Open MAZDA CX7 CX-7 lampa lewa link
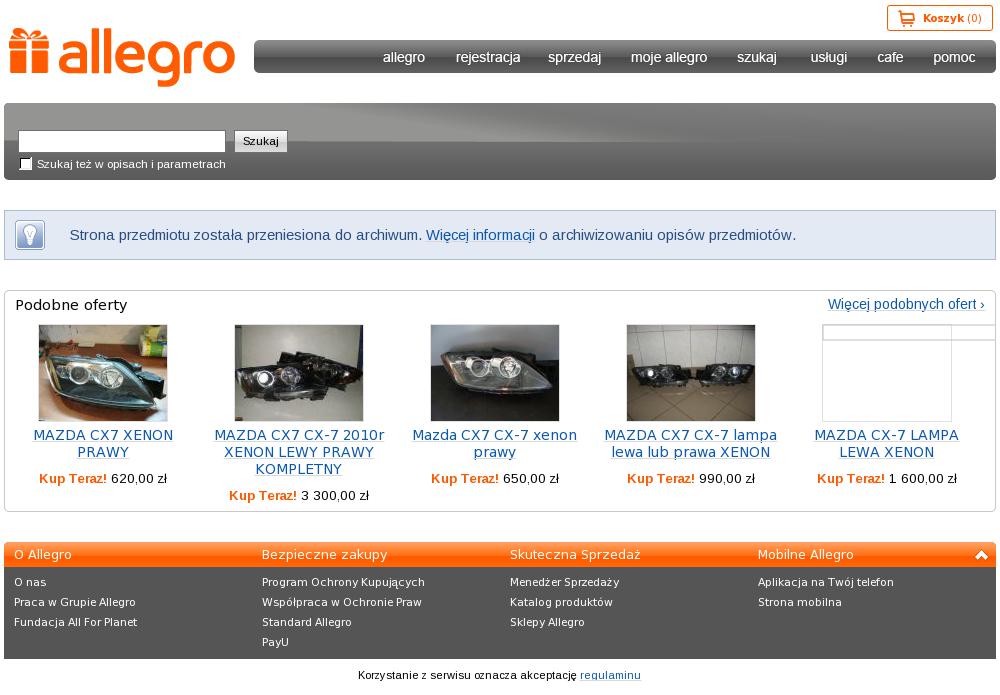Viewport: 1000px width, 695px height. coord(691,443)
